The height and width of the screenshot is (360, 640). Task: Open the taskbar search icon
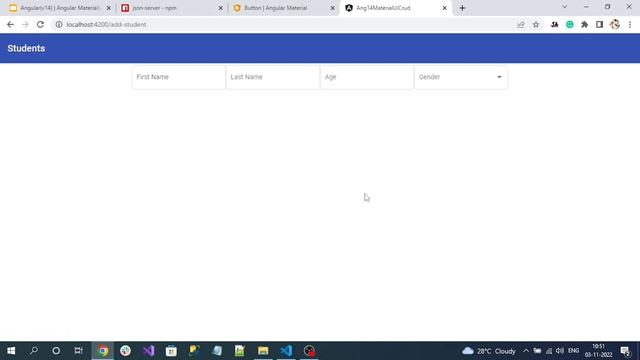pyautogui.click(x=34, y=351)
